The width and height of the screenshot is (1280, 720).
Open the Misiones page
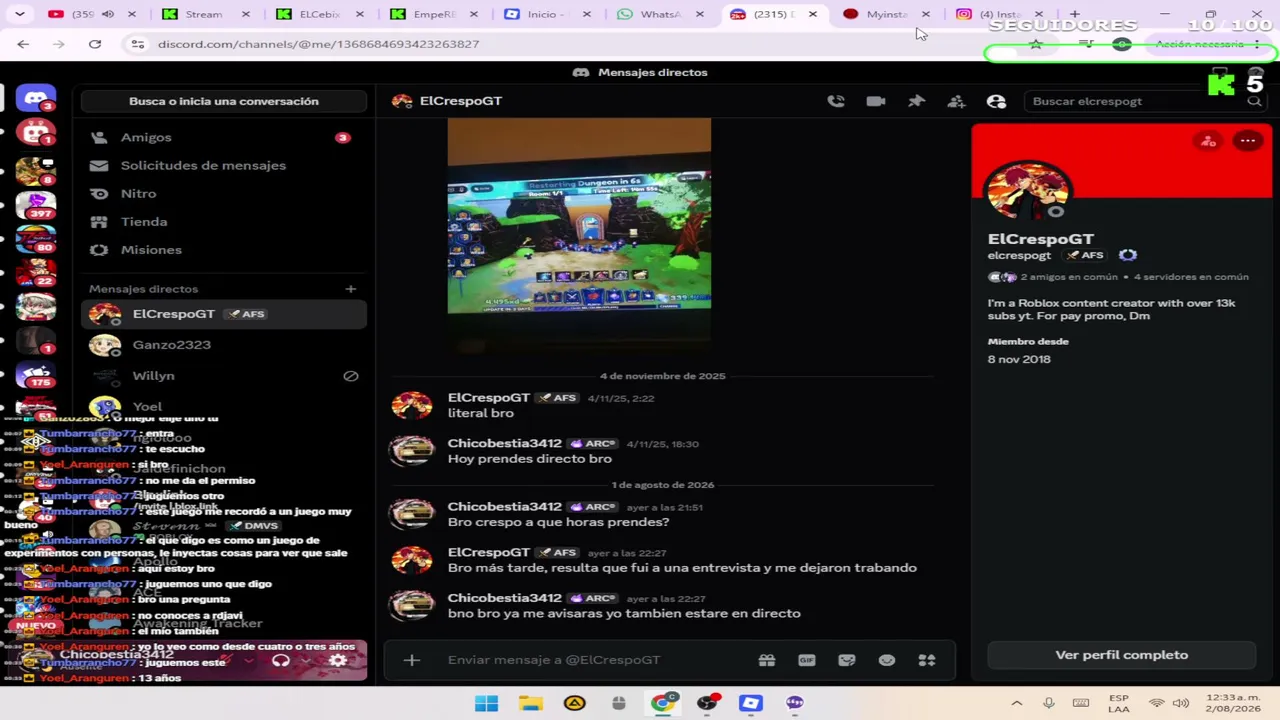click(x=224, y=249)
